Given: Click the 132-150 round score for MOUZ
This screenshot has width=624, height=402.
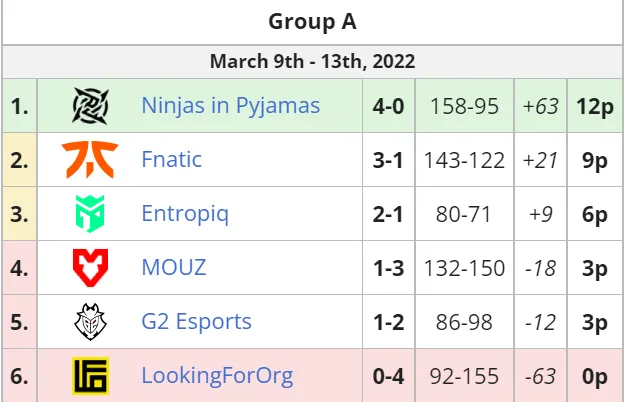Looking at the screenshot, I should click(x=464, y=268).
